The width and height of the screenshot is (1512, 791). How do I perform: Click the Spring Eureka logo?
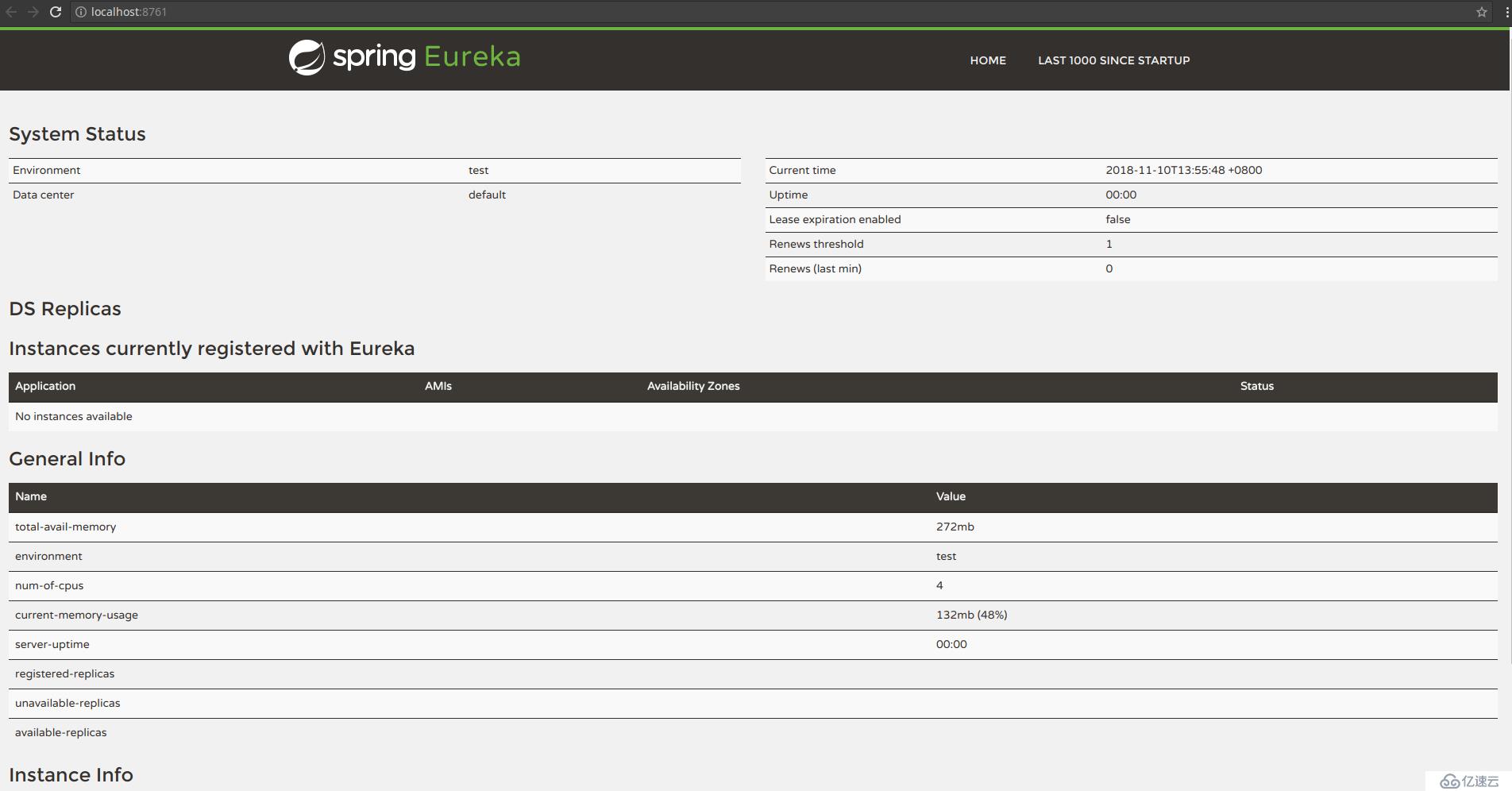[x=404, y=57]
